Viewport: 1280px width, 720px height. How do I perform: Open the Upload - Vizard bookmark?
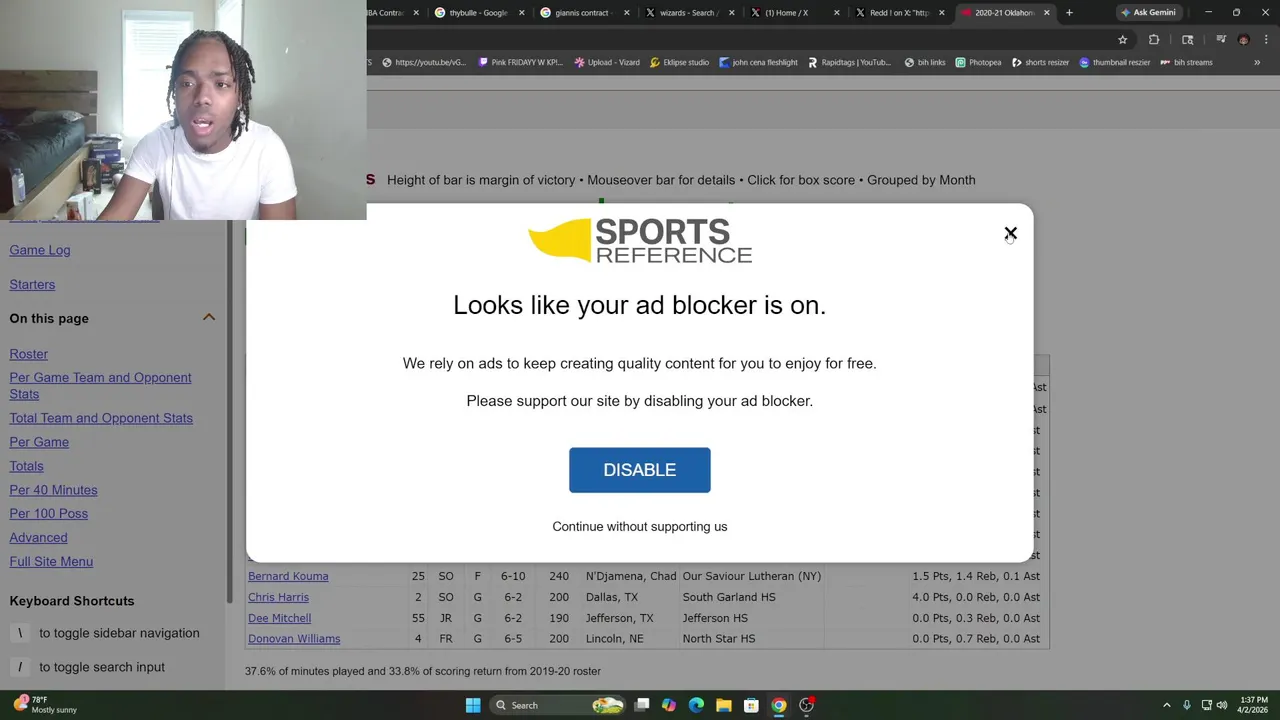pos(607,62)
